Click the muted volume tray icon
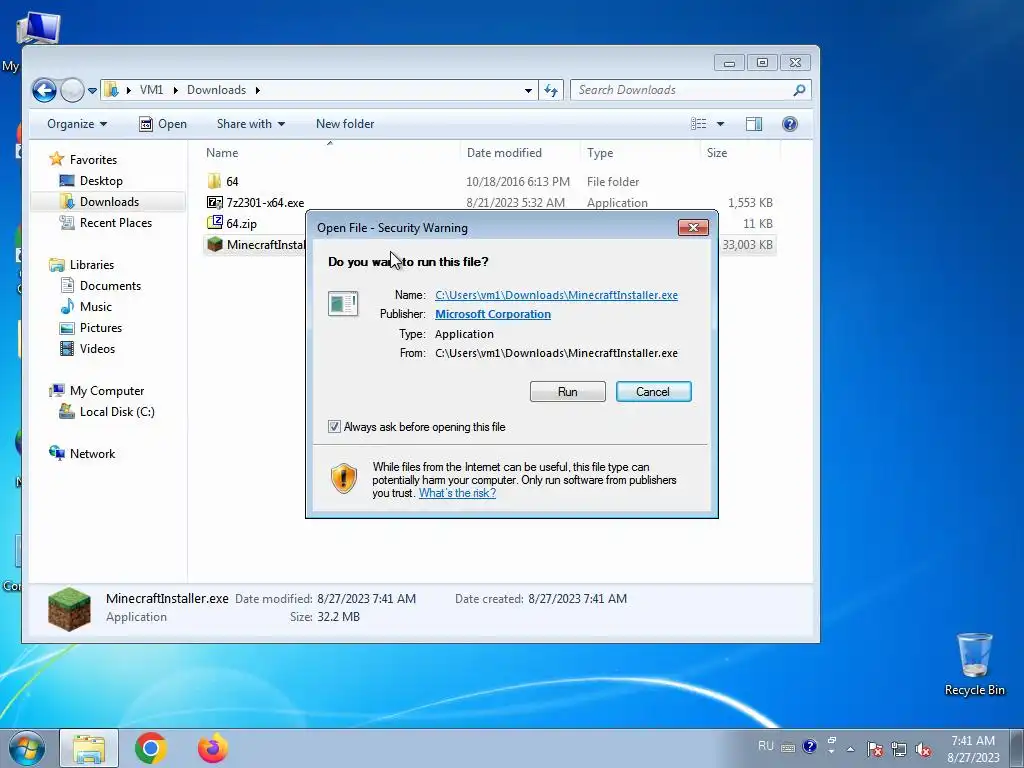1024x768 pixels. pyautogui.click(x=923, y=749)
